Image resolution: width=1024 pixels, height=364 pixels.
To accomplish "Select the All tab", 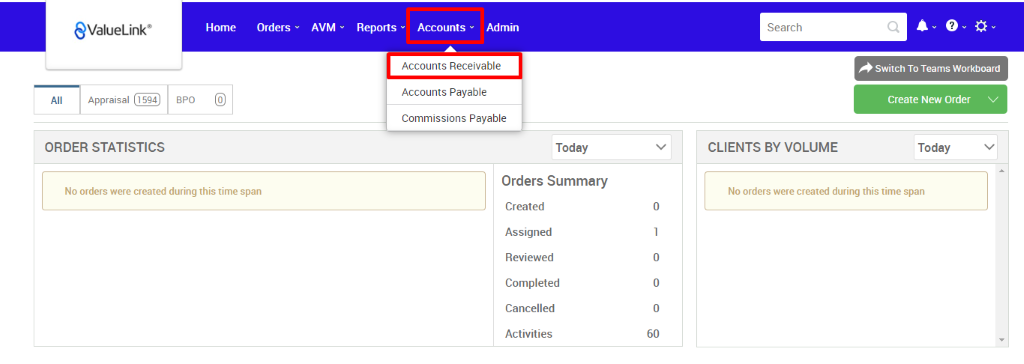I will [x=57, y=101].
